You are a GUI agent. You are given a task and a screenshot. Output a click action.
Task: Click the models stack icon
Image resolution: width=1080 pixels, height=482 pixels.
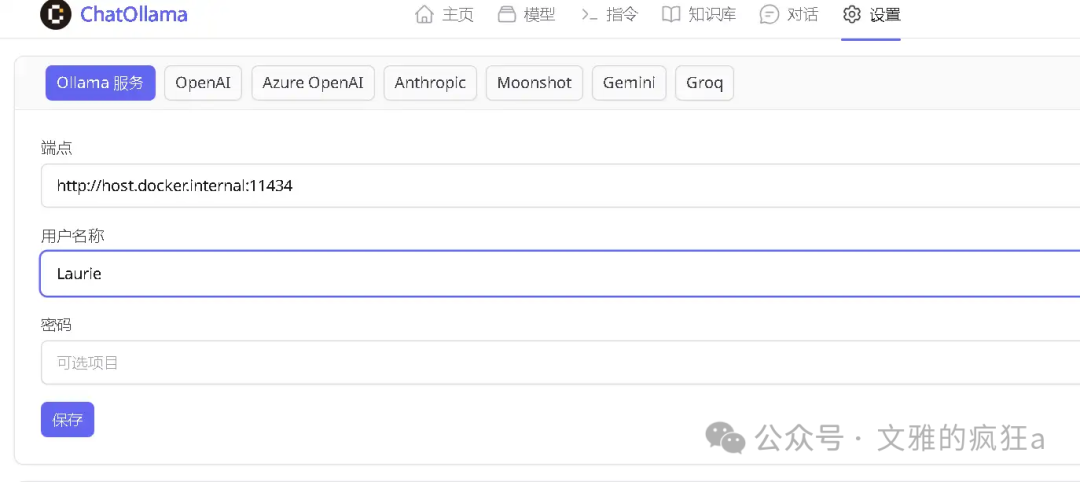point(507,15)
